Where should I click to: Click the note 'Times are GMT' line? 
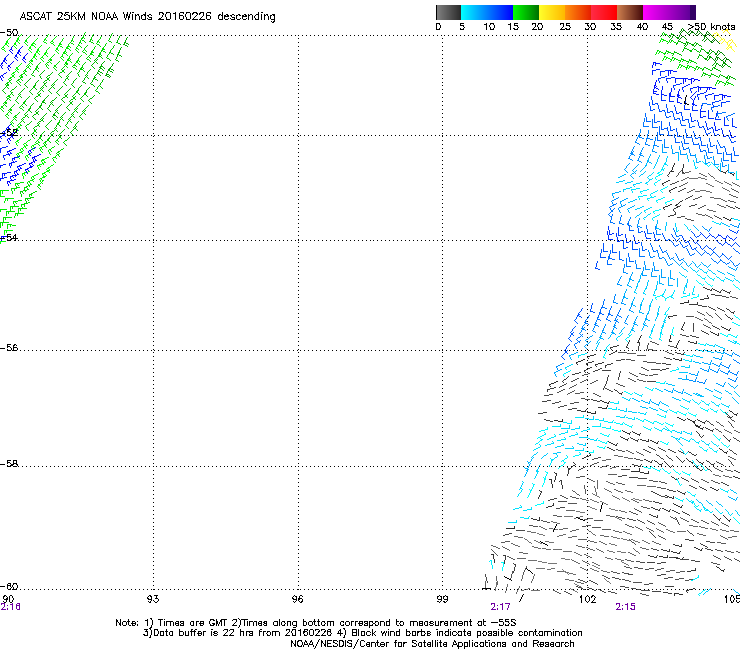point(316,623)
